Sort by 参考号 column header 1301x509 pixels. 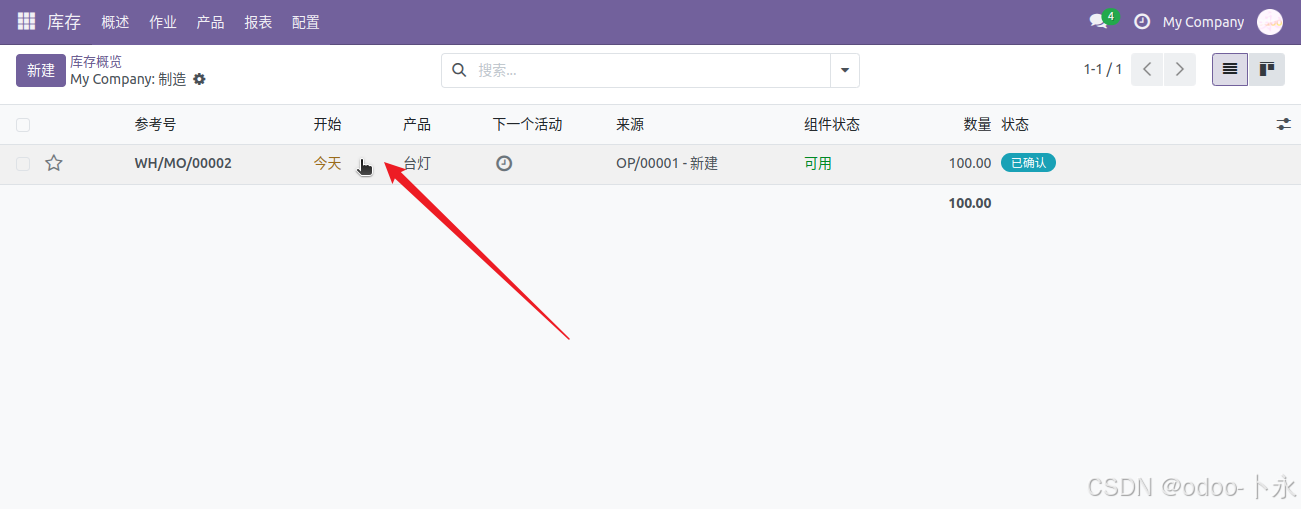tap(156, 125)
